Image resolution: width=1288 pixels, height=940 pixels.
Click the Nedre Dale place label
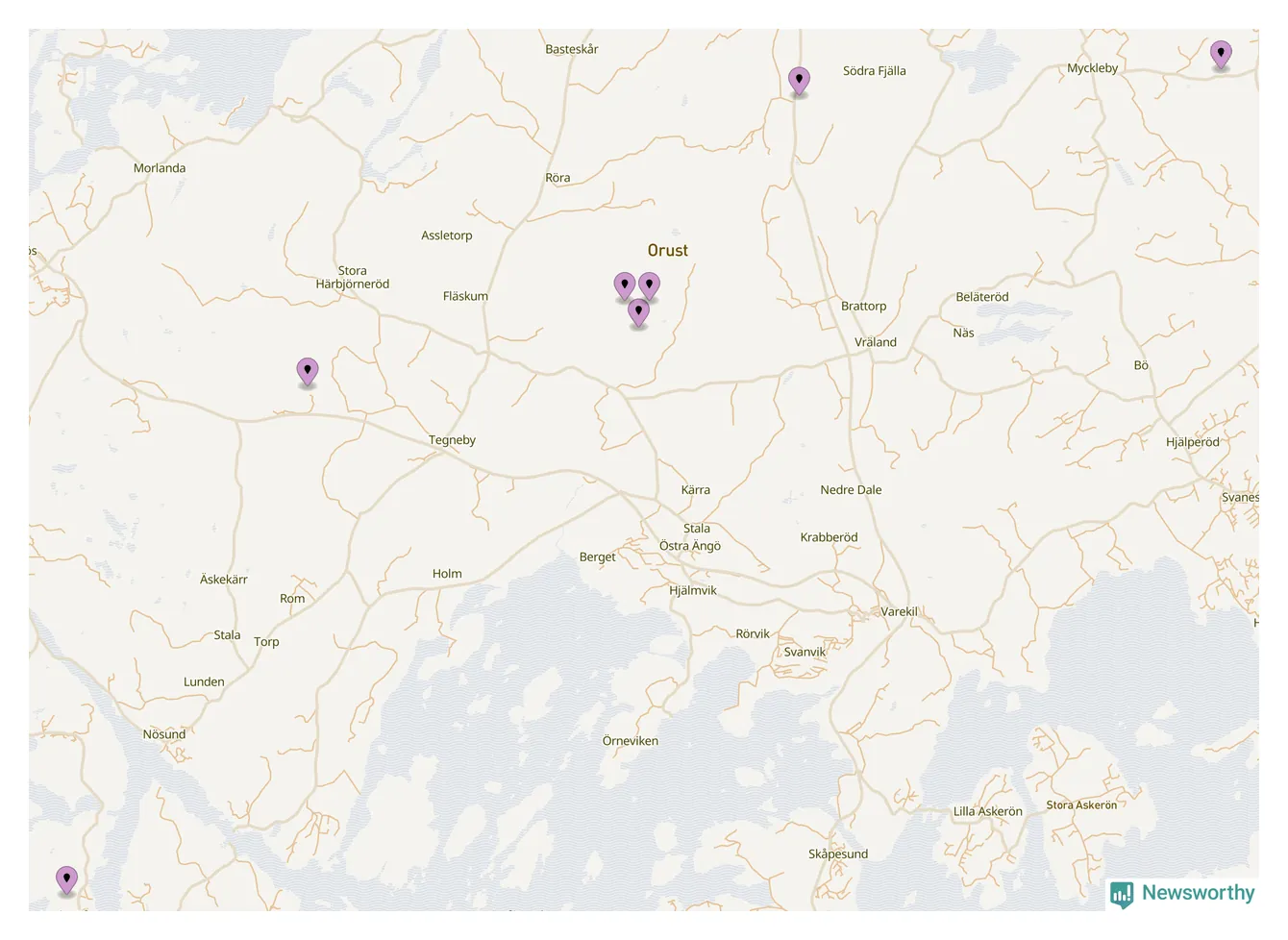click(x=851, y=490)
